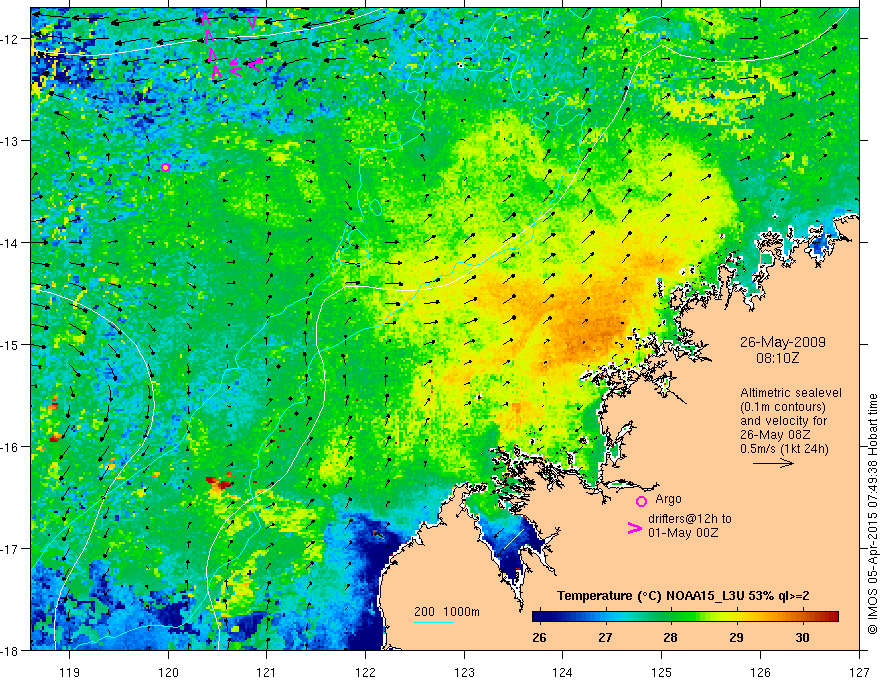880x680 pixels.
Task: Click the green 28°C section of colorbar
Action: click(670, 617)
